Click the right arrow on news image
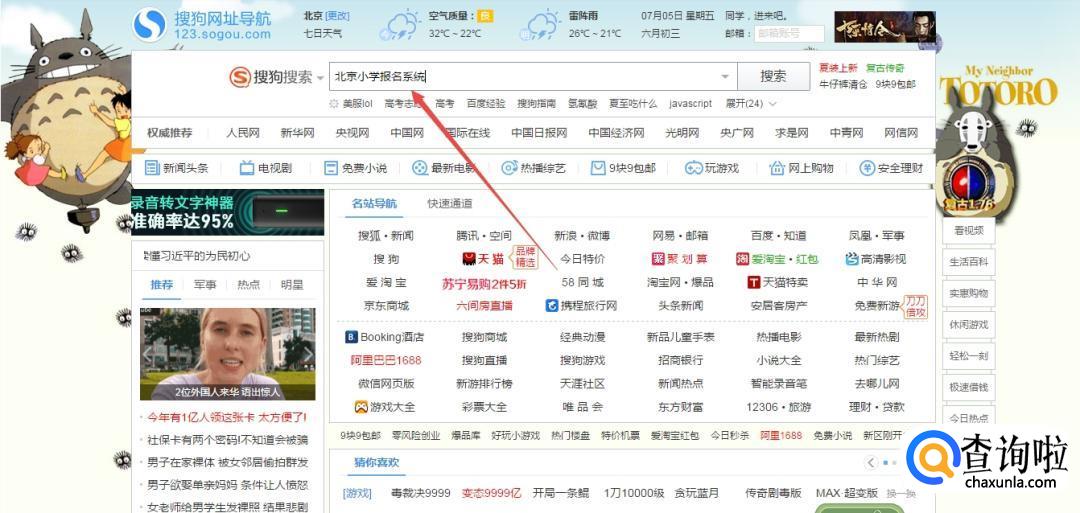This screenshot has width=1080, height=513. [308, 355]
